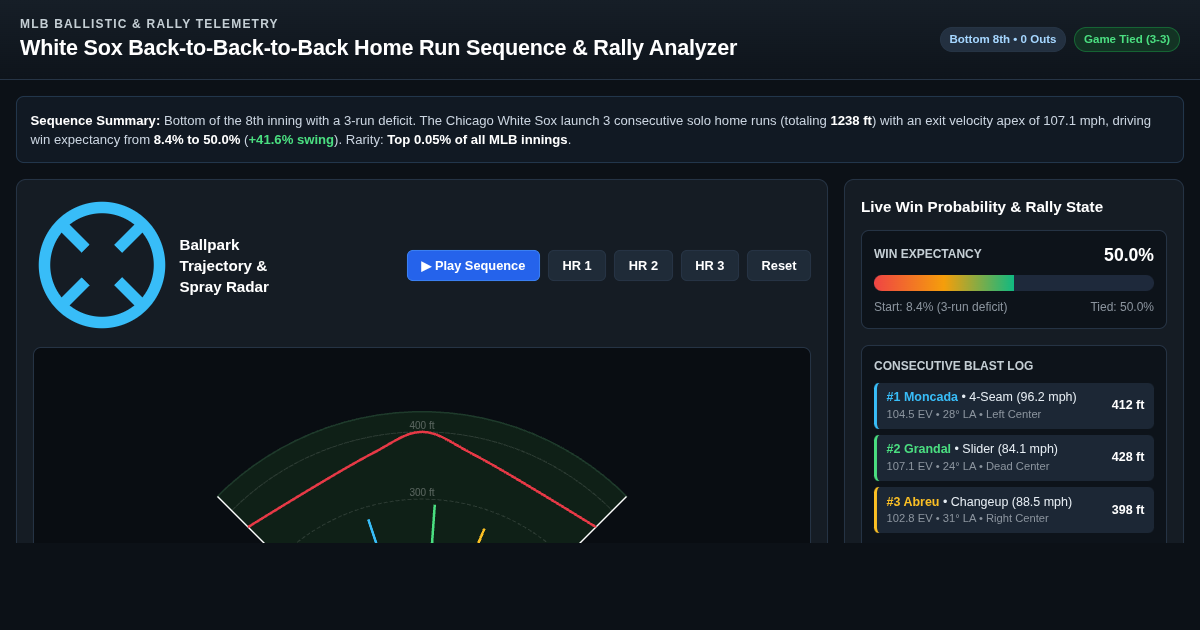
Task: Show the HR 2 trajectory
Action: (643, 265)
